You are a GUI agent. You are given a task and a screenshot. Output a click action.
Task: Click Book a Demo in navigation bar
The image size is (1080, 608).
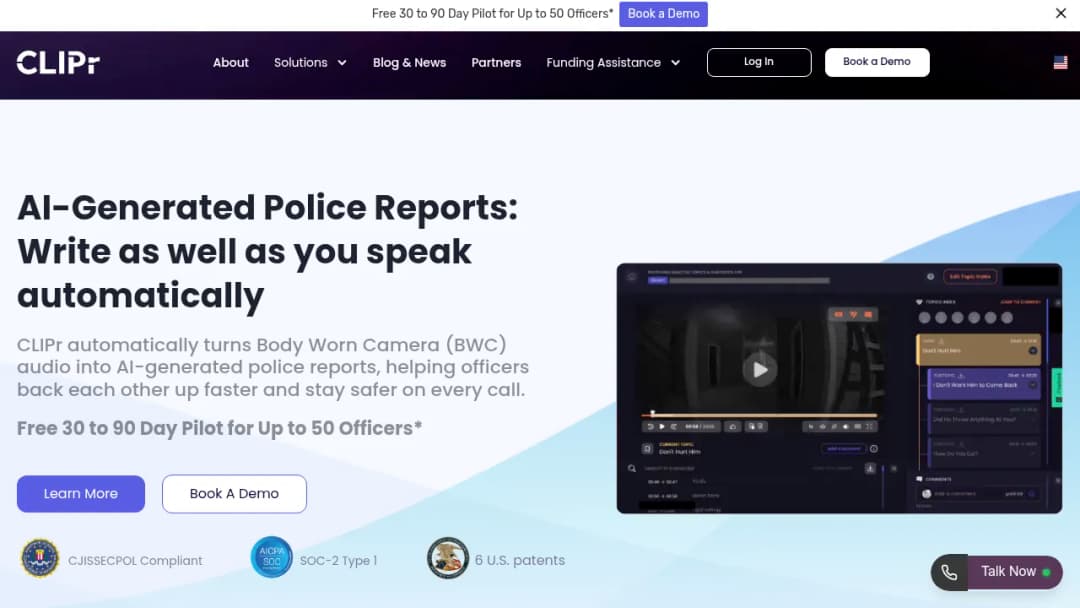[x=877, y=62]
